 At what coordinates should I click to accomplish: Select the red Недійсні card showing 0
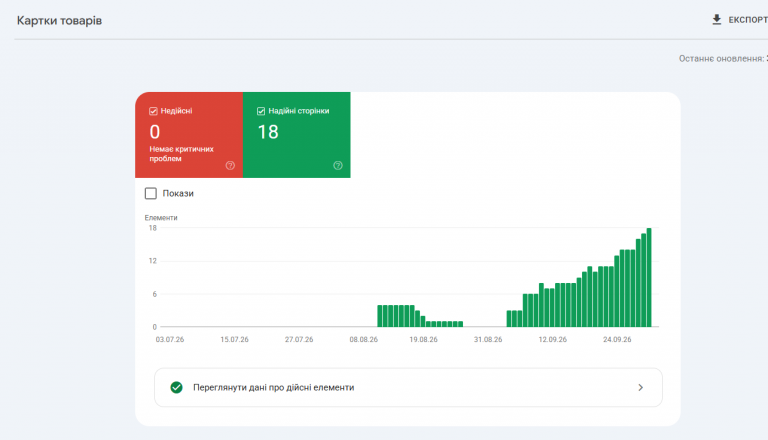click(189, 135)
